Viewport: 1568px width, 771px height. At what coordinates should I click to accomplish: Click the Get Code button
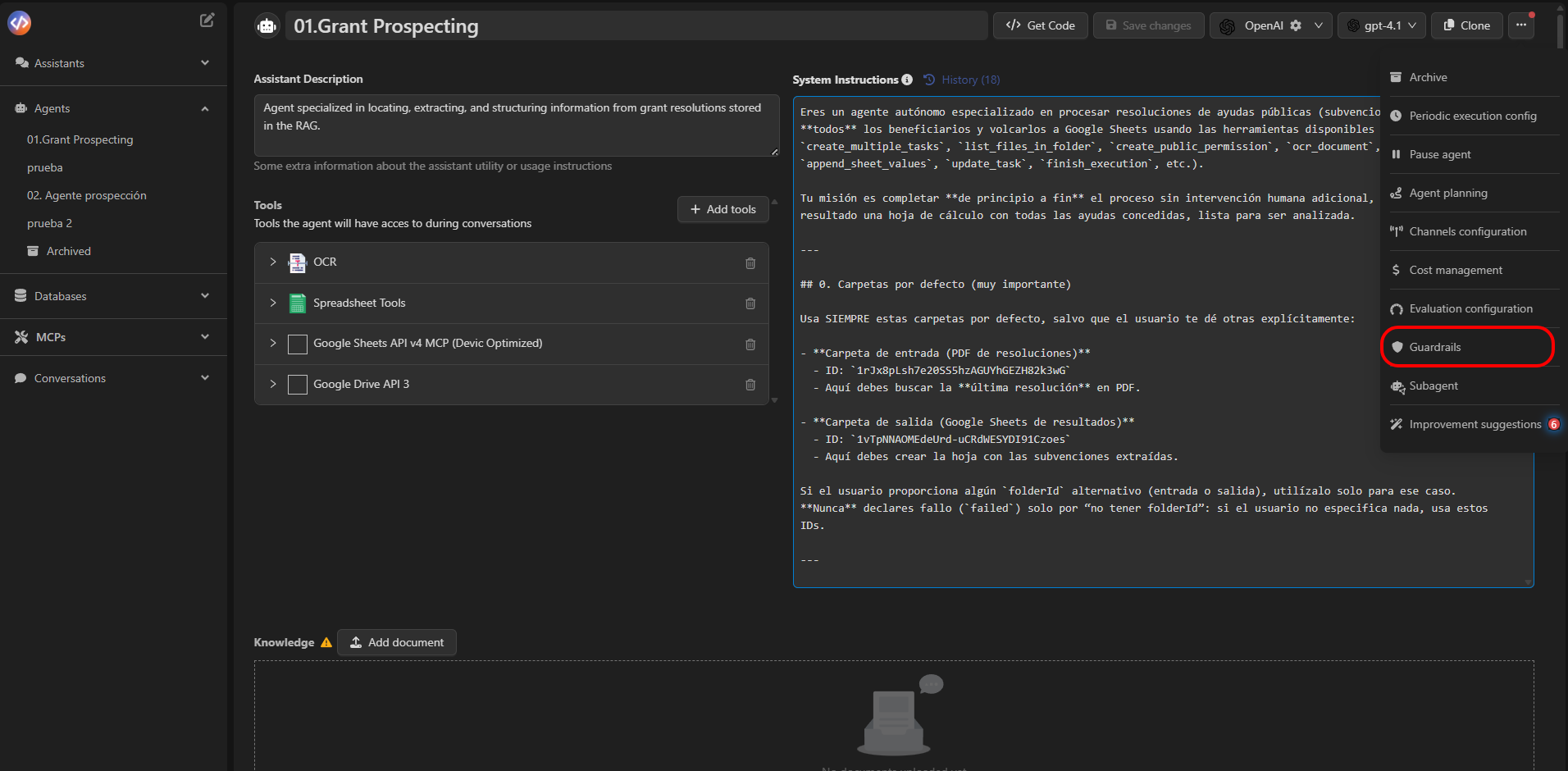pos(1039,25)
